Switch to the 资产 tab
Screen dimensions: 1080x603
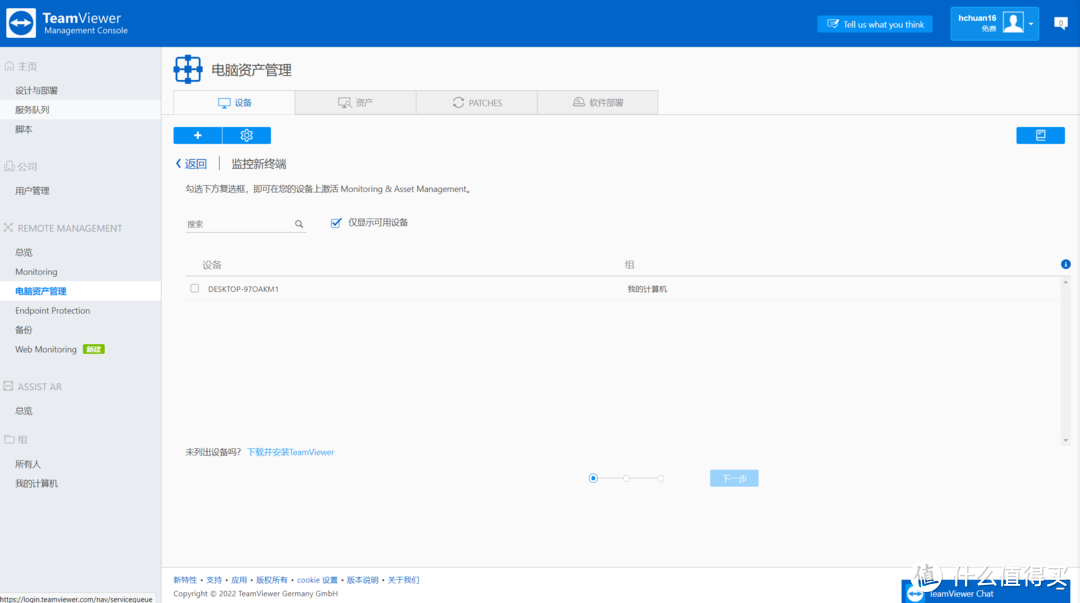355,103
